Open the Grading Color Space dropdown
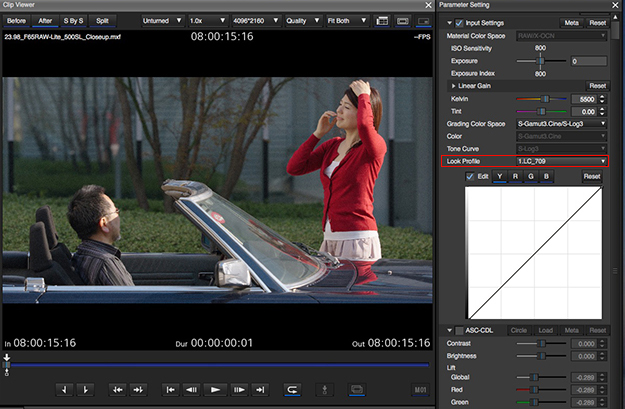 click(x=561, y=123)
